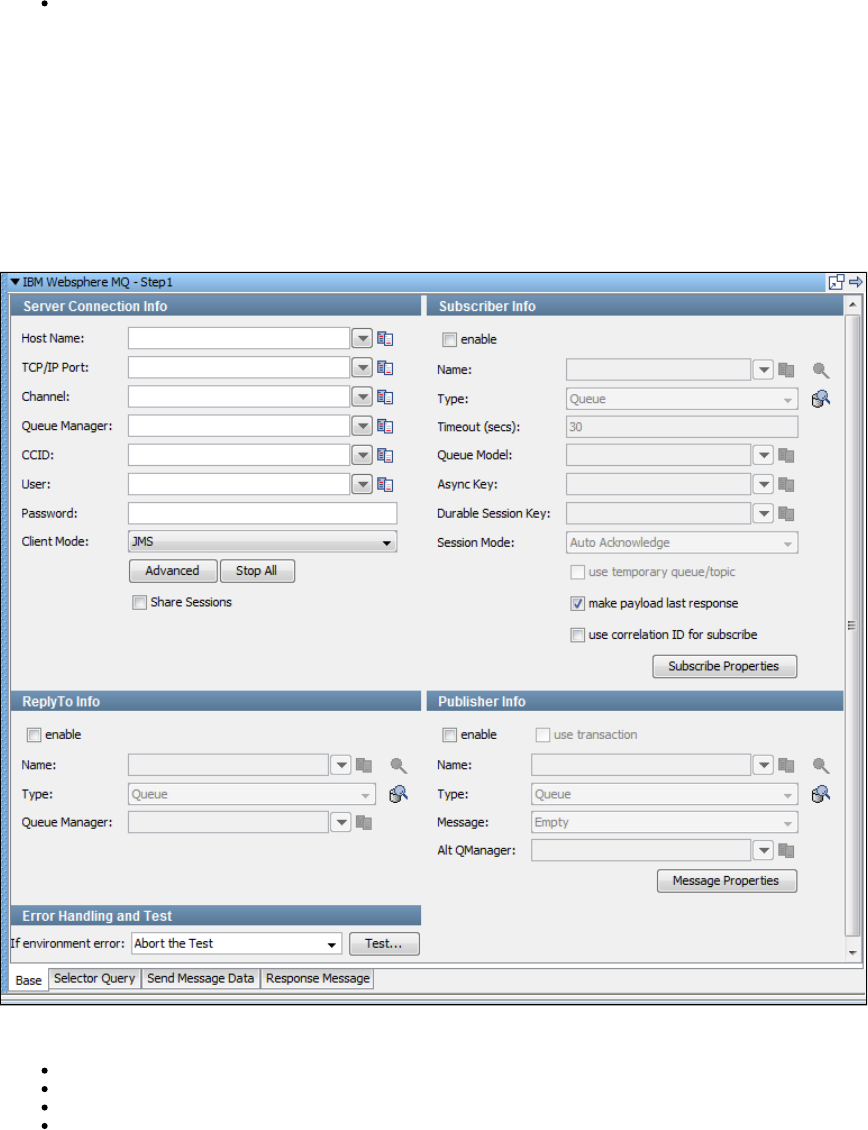Click scrollbar down arrow
The width and height of the screenshot is (868, 1130).
(852, 953)
